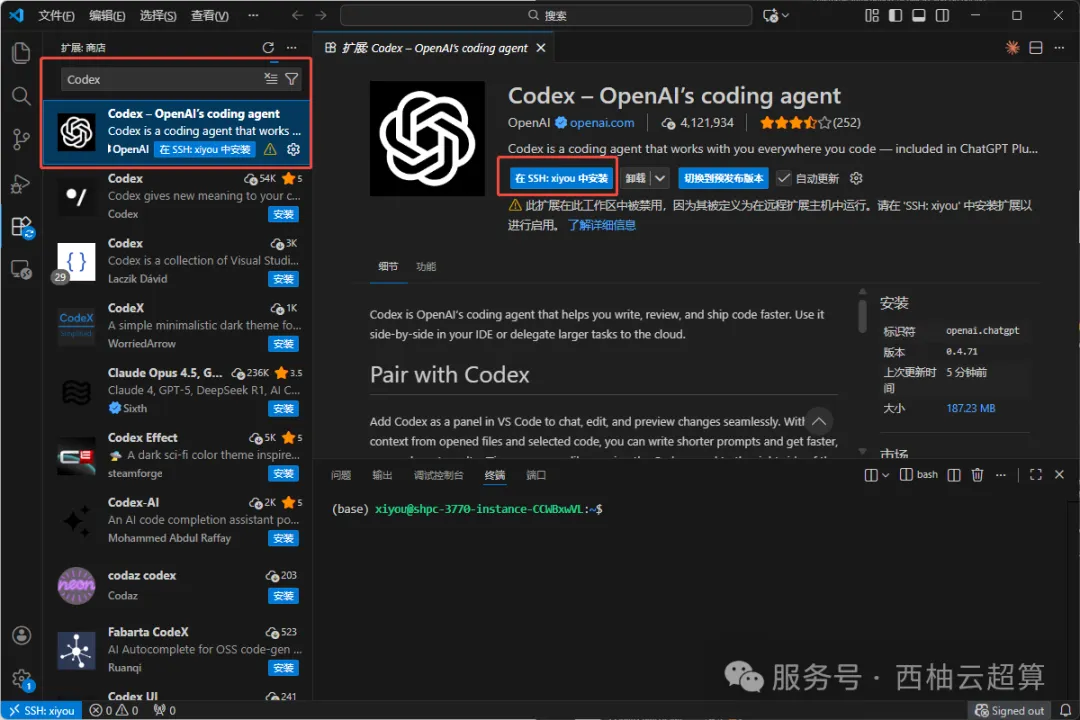Open the Ports panel tab
This screenshot has height=720, width=1080.
[x=536, y=475]
